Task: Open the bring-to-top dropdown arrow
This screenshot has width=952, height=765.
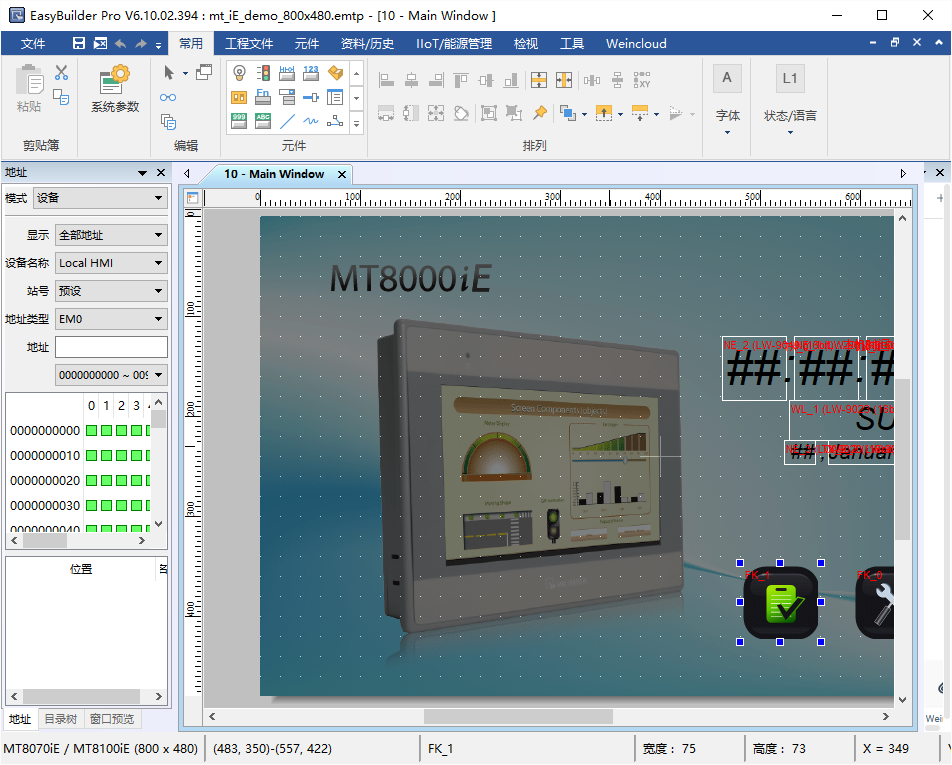Action: [620, 114]
